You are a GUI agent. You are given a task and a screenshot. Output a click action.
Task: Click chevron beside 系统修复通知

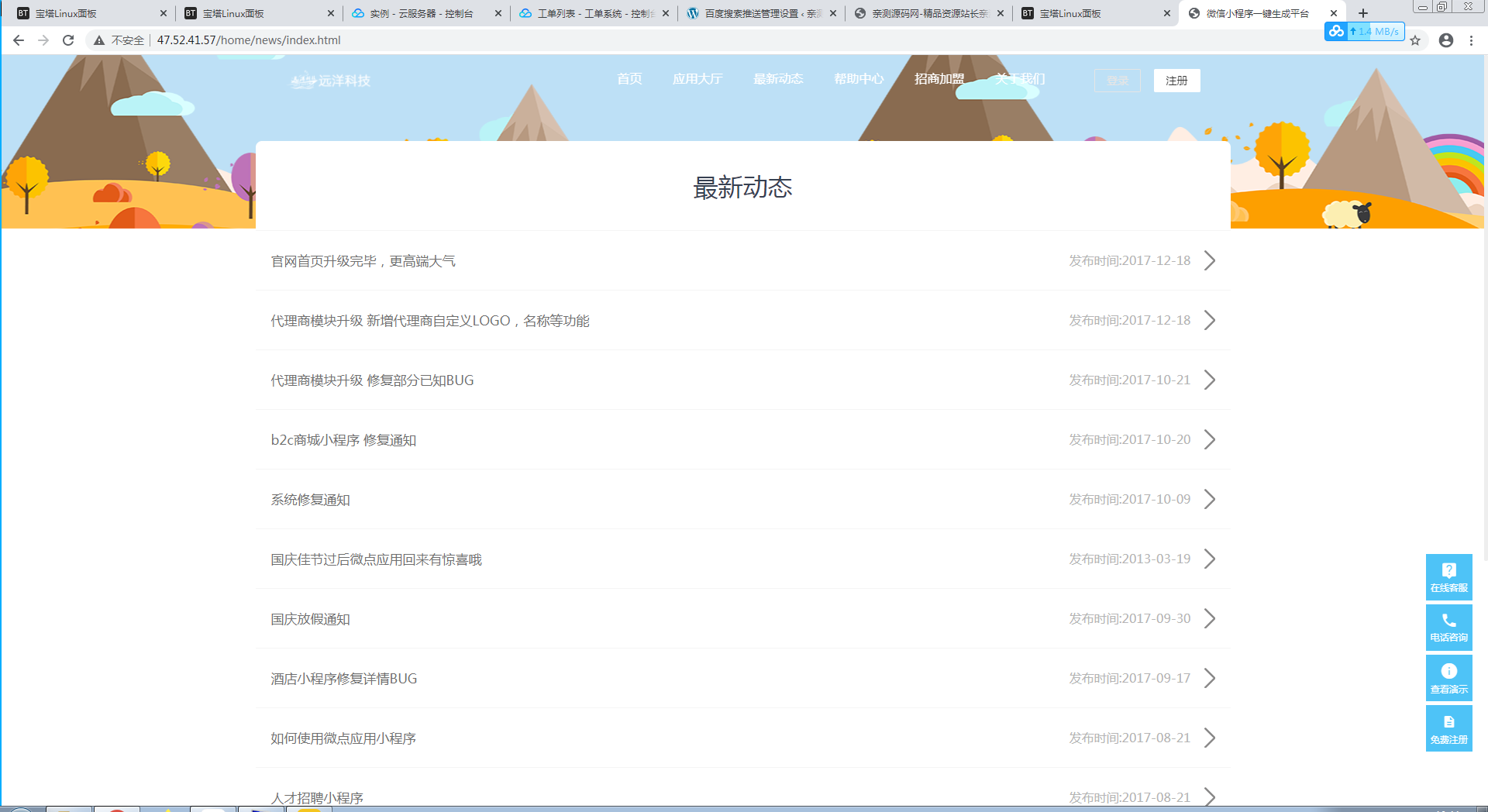pyautogui.click(x=1210, y=499)
